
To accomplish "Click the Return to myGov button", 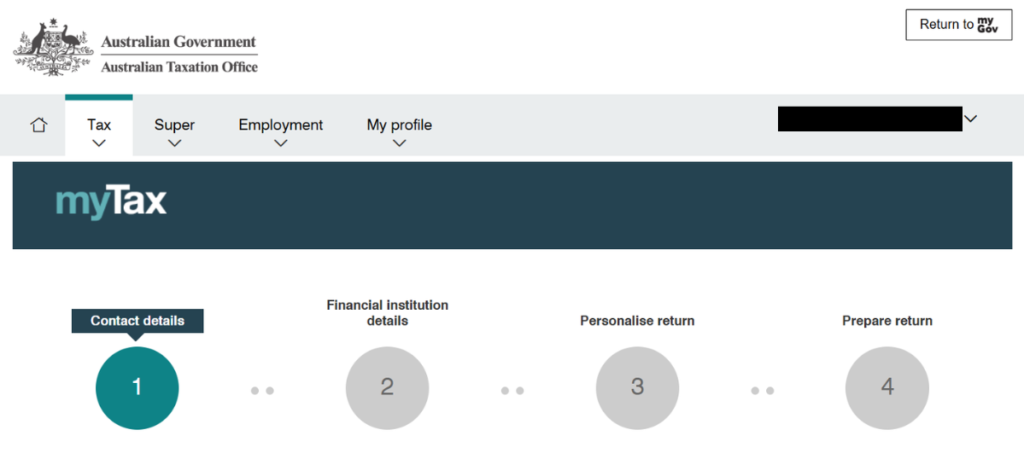I will pyautogui.click(x=959, y=25).
